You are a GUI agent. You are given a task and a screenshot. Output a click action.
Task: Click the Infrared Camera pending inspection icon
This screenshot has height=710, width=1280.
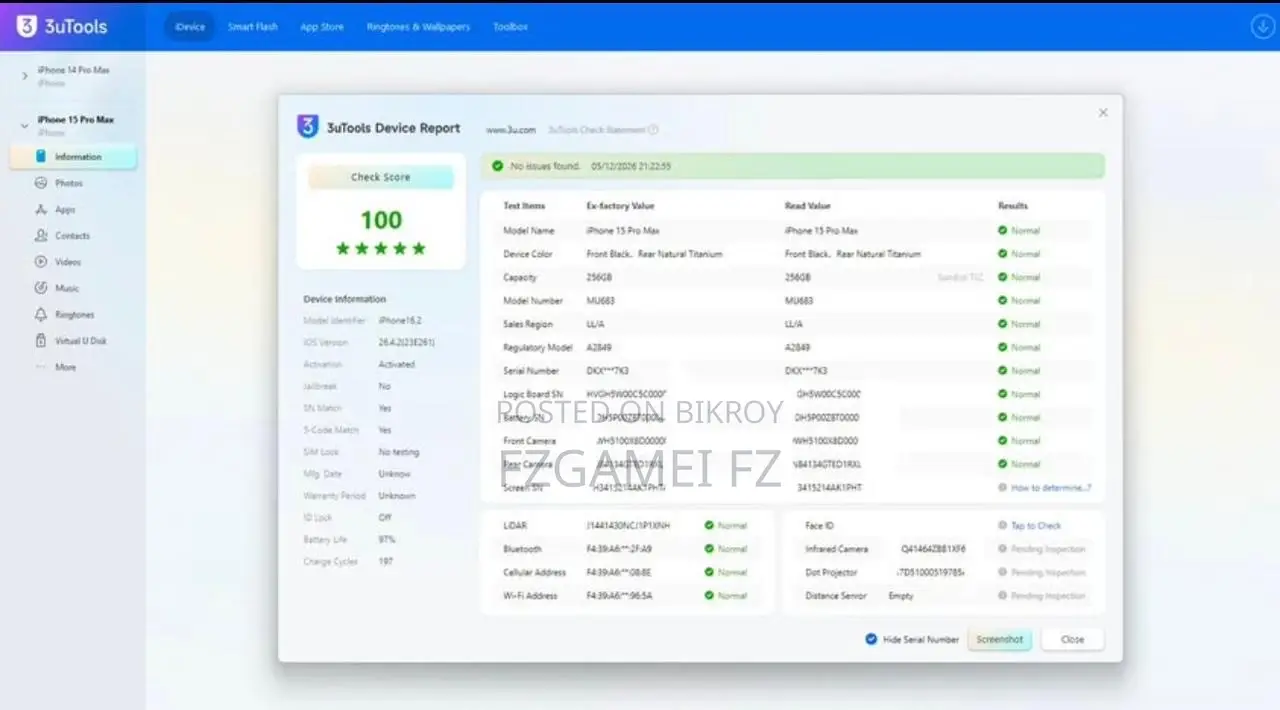[x=1002, y=549]
